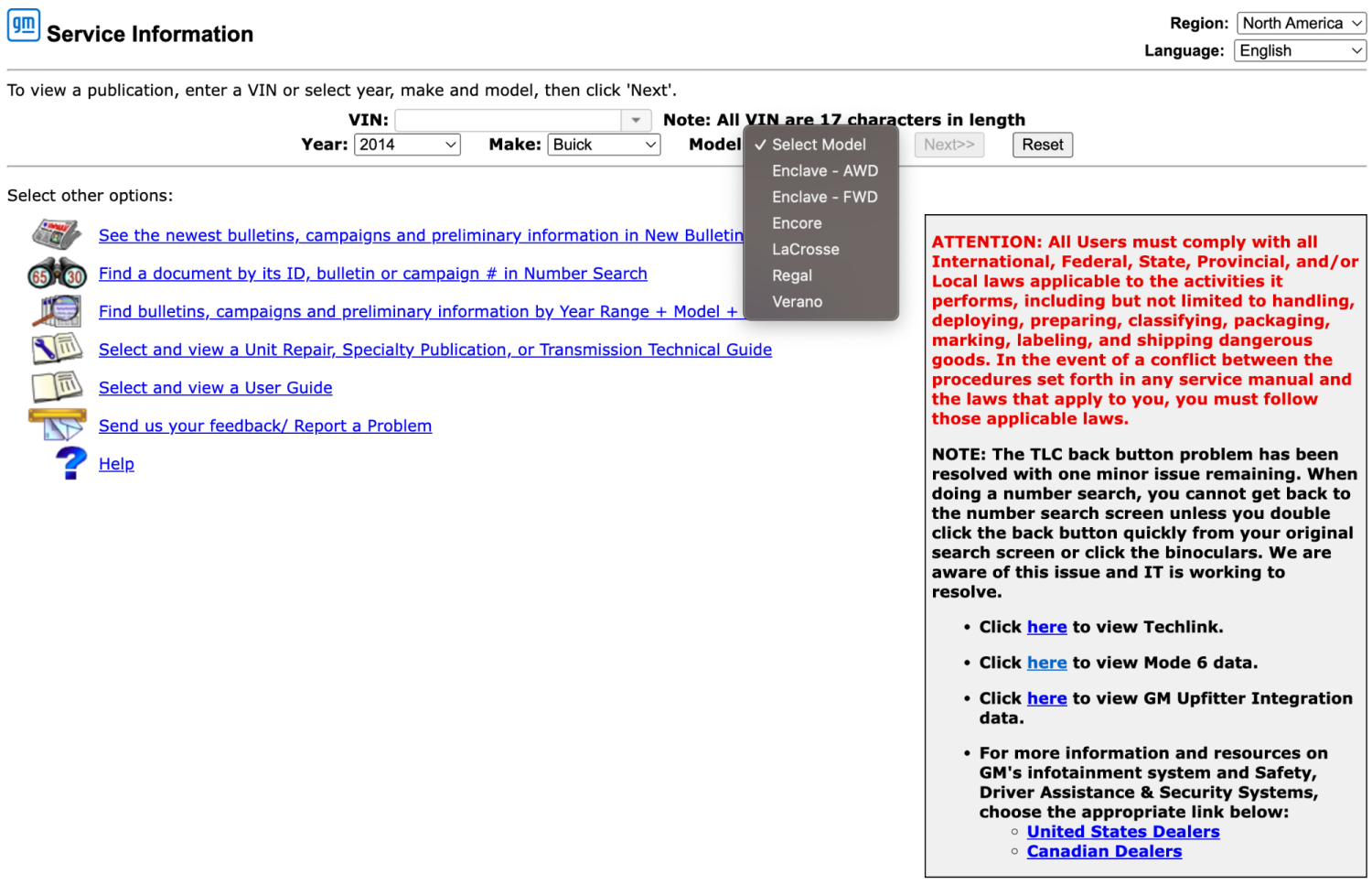The image size is (1372, 895).
Task: Click 'here' link to view Mode 6 data
Action: click(x=1046, y=663)
